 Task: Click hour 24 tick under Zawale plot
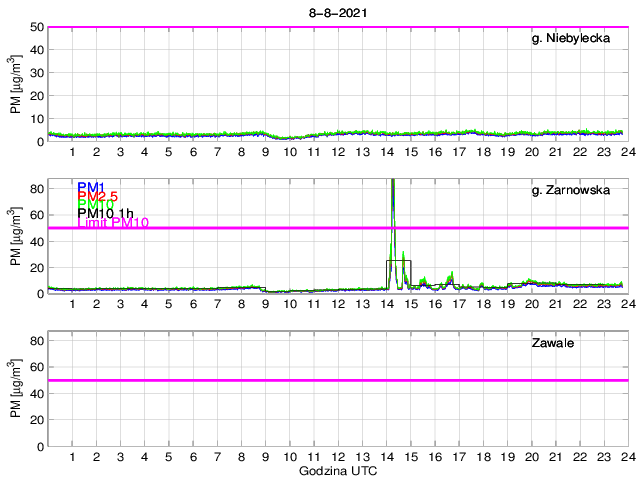(x=626, y=457)
